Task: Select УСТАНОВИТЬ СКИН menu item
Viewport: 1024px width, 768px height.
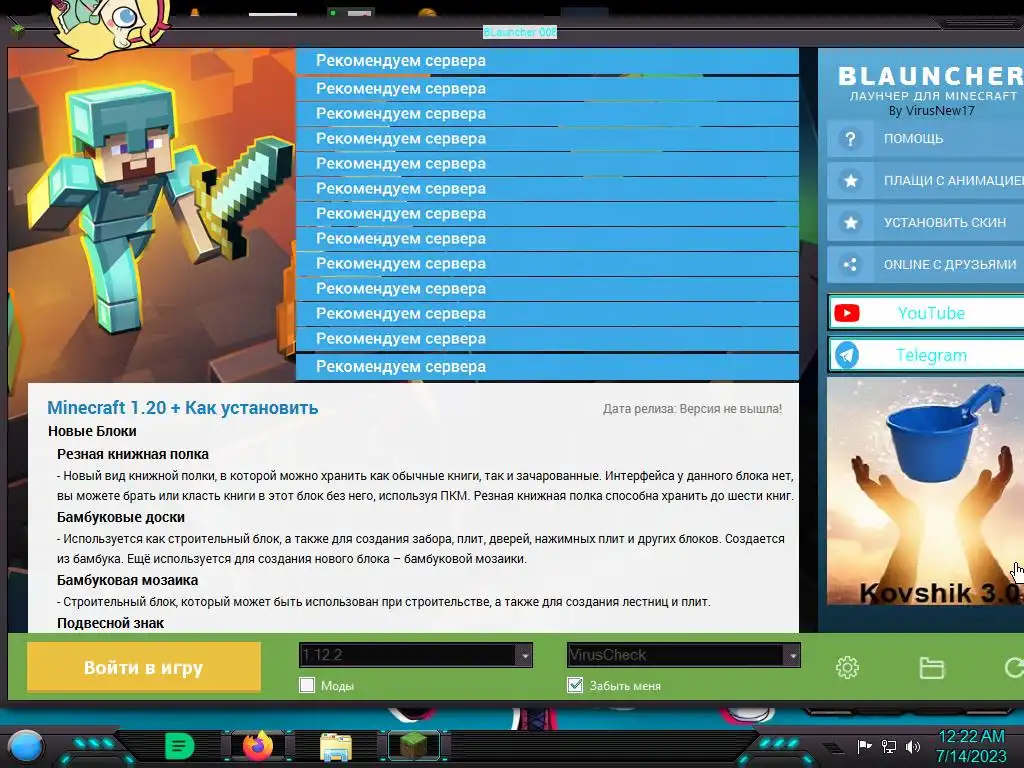Action: tap(925, 223)
